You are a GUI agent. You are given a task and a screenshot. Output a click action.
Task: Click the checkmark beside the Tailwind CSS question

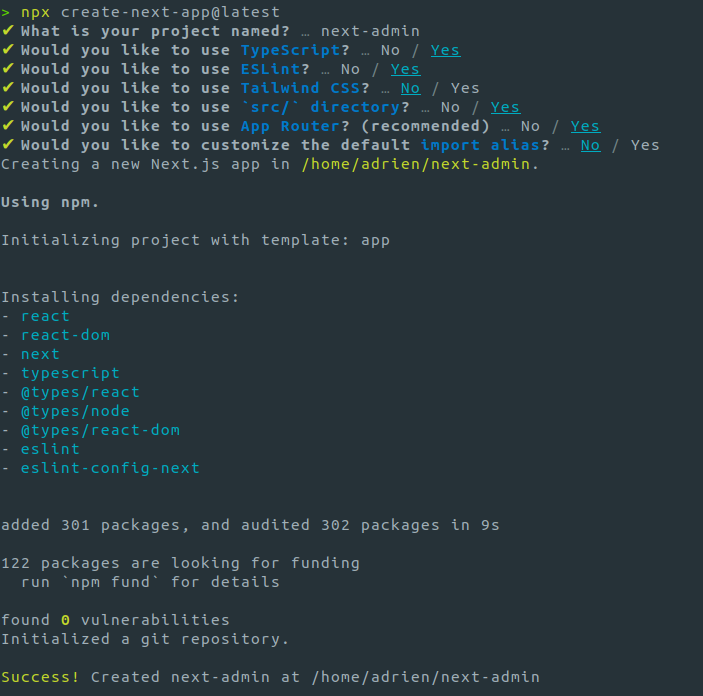7,88
